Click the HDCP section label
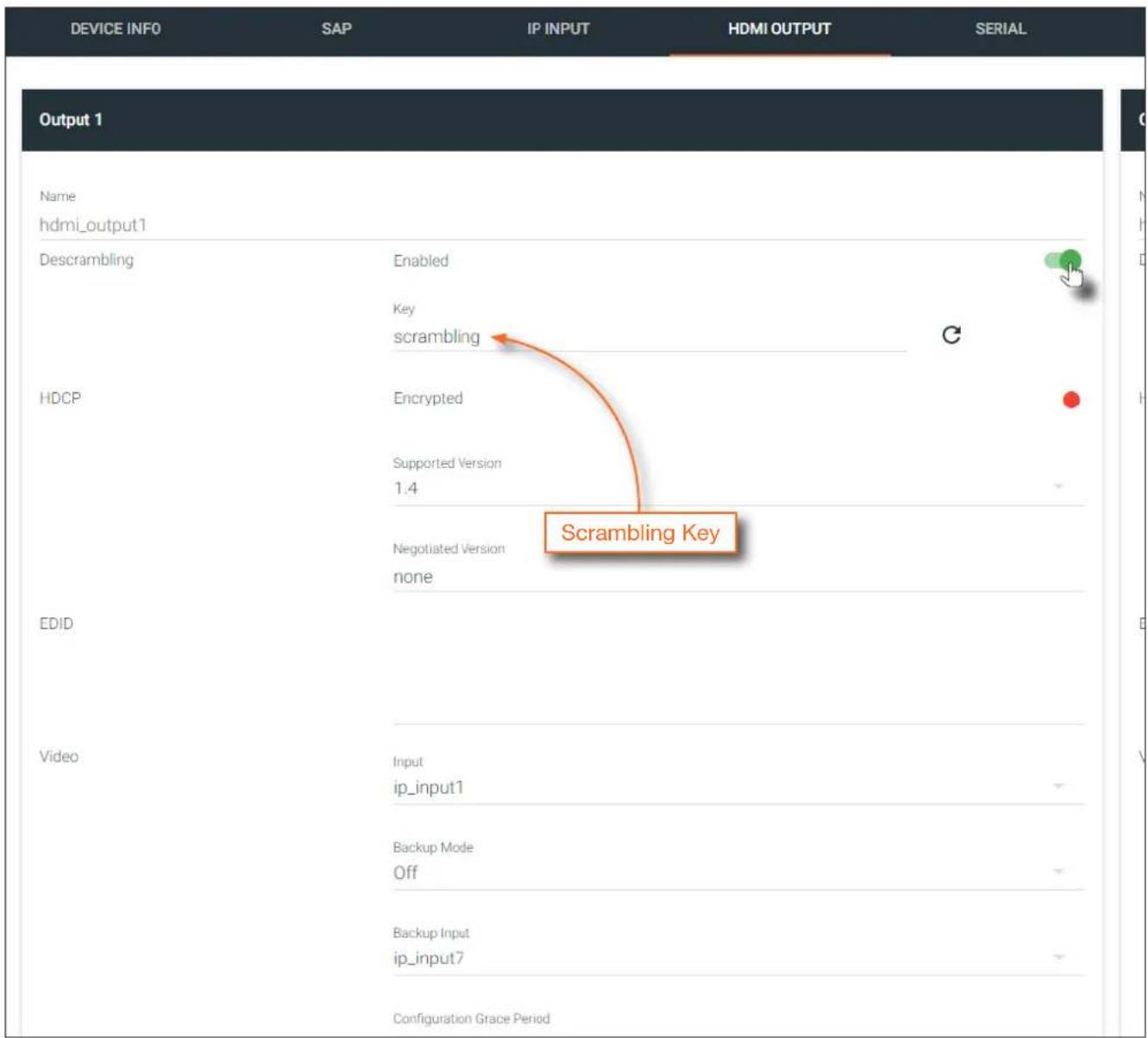The height and width of the screenshot is (1038, 1148). (x=60, y=398)
